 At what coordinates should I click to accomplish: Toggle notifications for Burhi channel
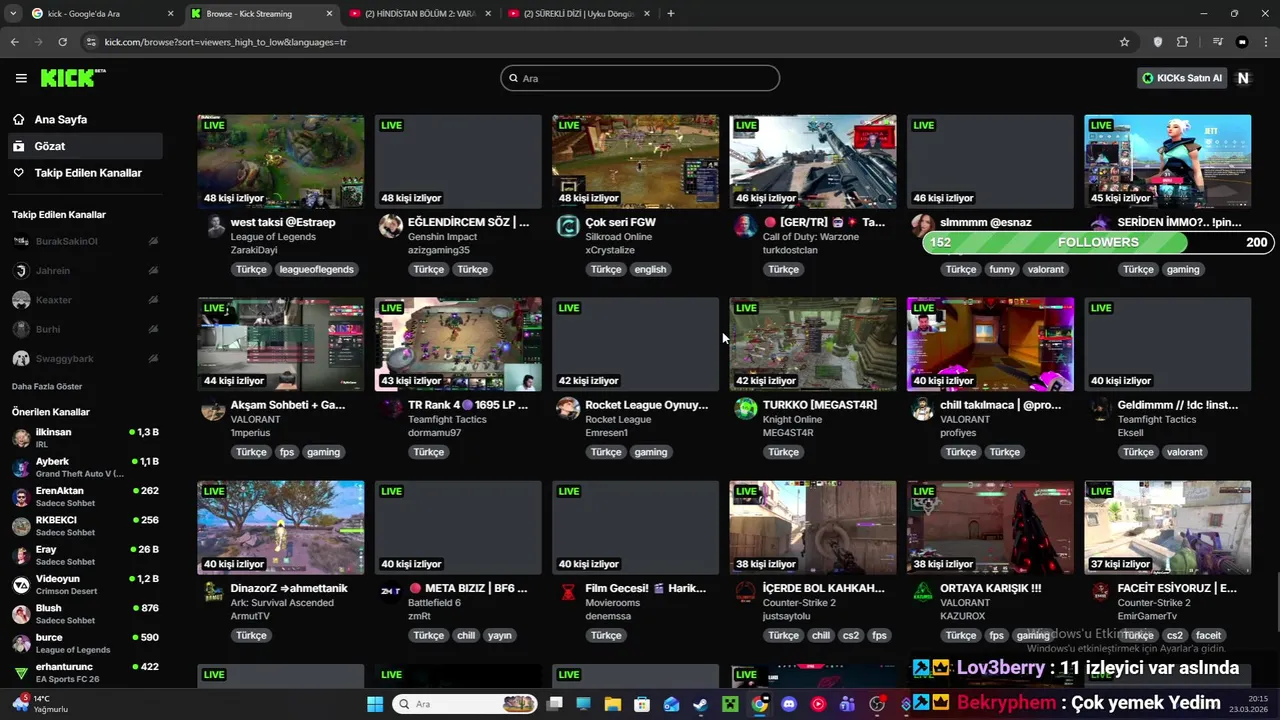point(153,329)
